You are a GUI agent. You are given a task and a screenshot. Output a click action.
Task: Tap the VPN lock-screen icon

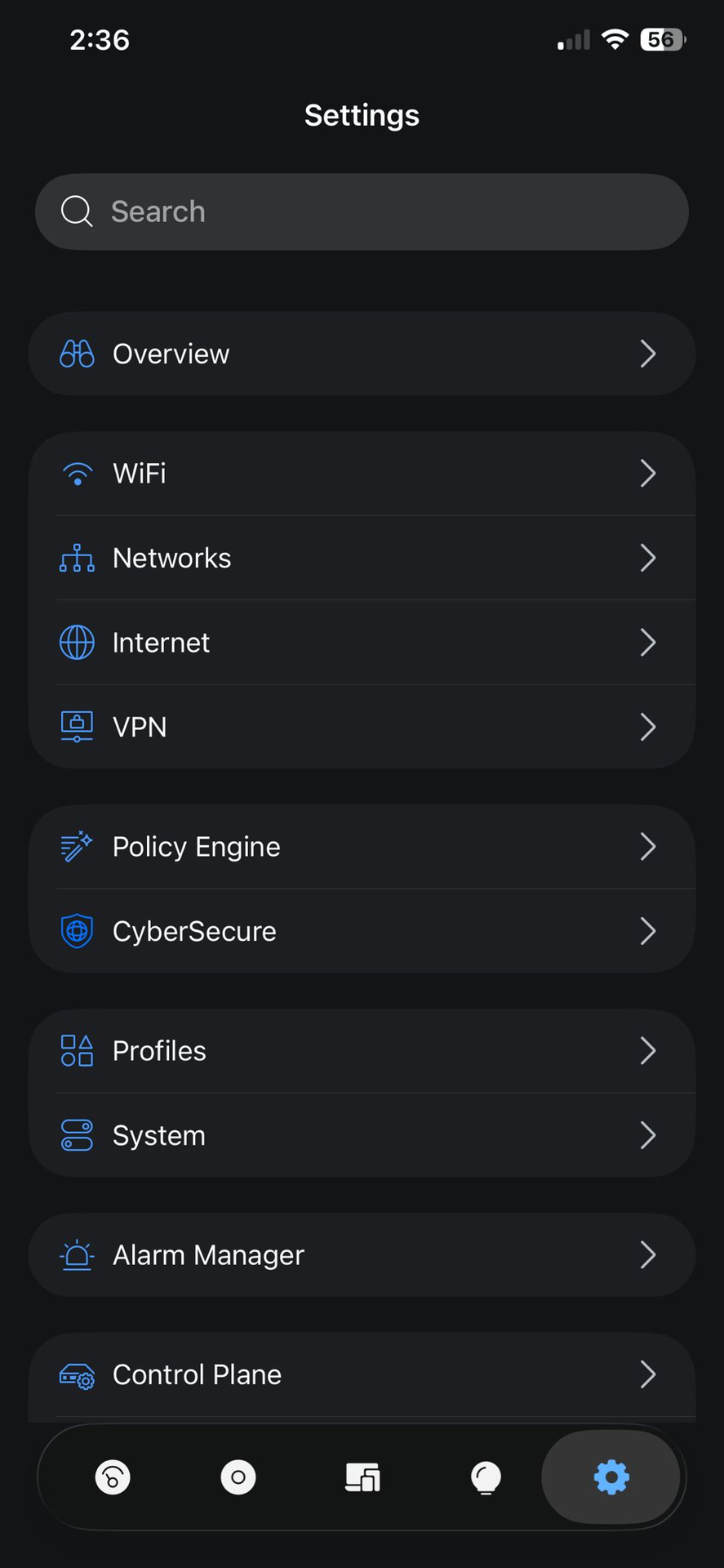[77, 727]
